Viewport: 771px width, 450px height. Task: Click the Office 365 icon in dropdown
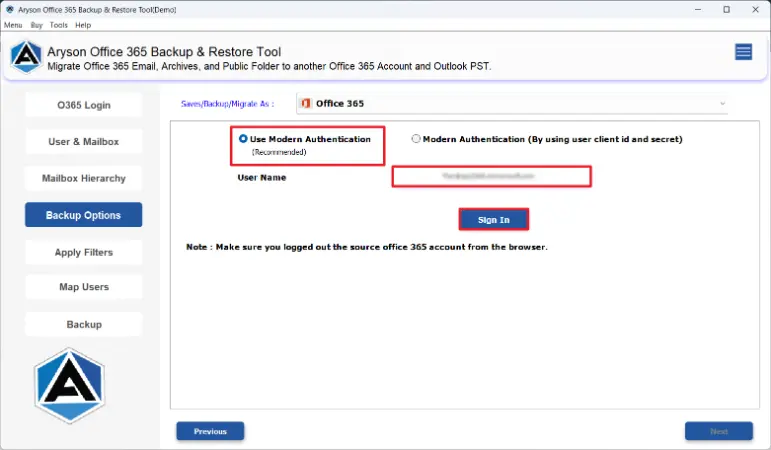306,103
